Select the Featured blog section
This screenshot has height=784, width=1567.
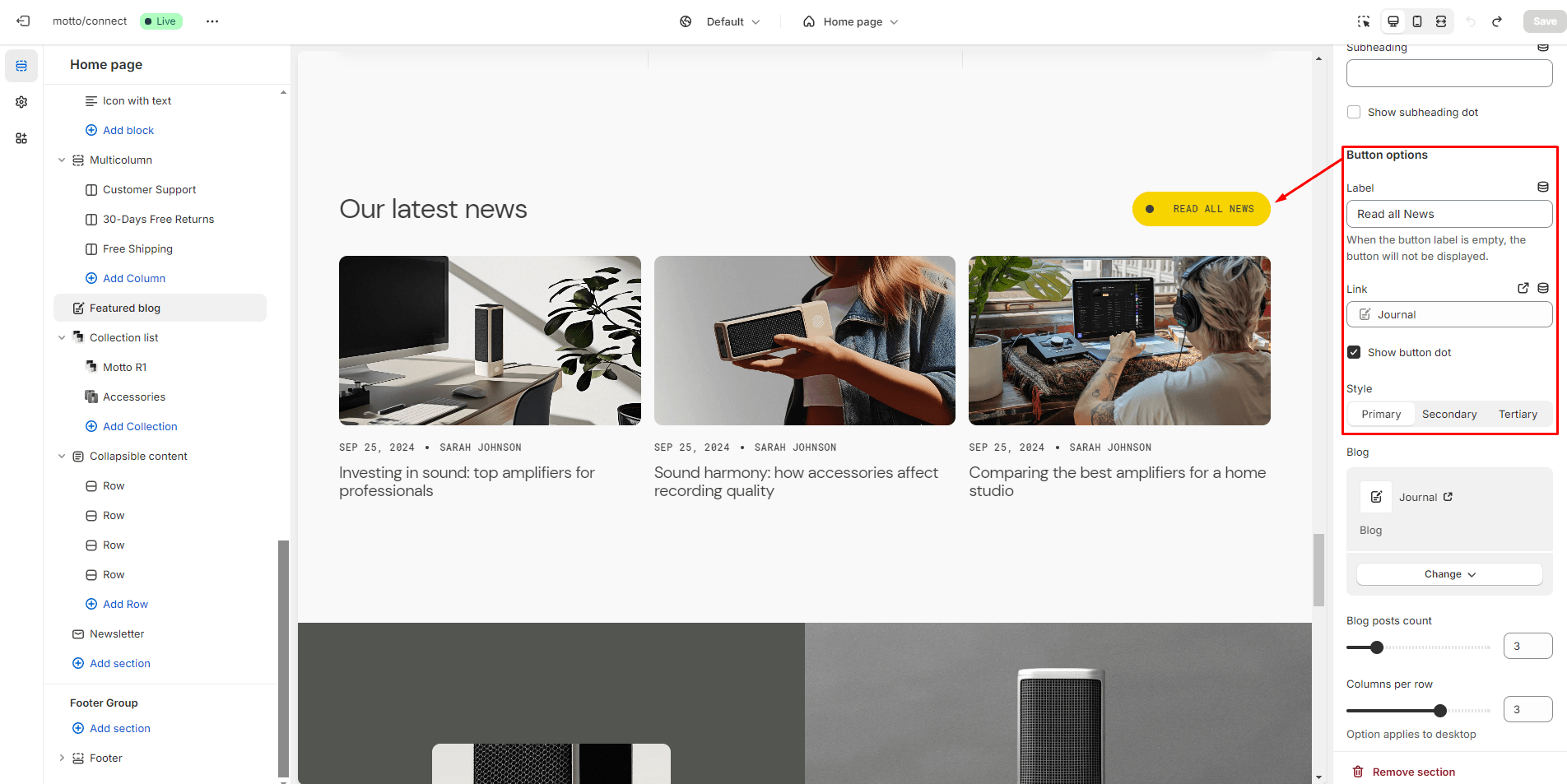[125, 308]
